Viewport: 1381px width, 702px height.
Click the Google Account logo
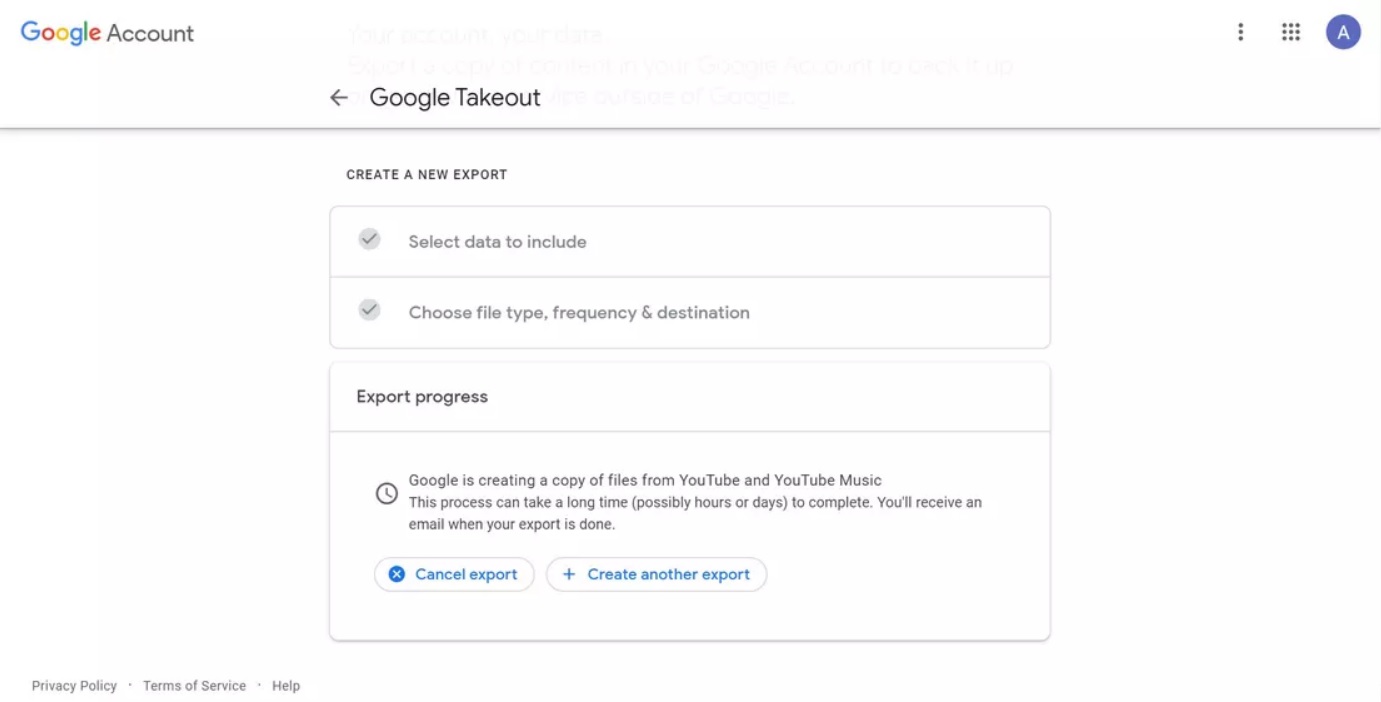(107, 33)
